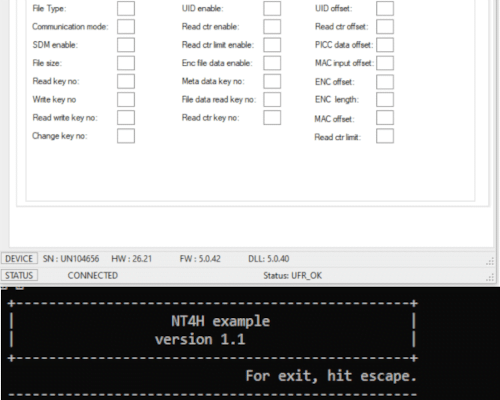This screenshot has height=400, width=500.
Task: Click the STATUS status bar label
Action: tap(19, 275)
